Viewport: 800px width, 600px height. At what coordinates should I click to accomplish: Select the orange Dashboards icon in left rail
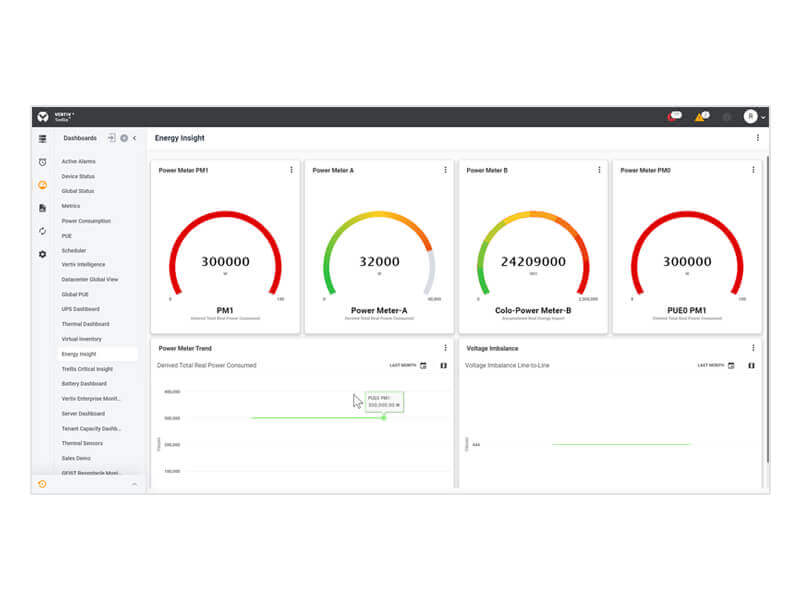(42, 184)
